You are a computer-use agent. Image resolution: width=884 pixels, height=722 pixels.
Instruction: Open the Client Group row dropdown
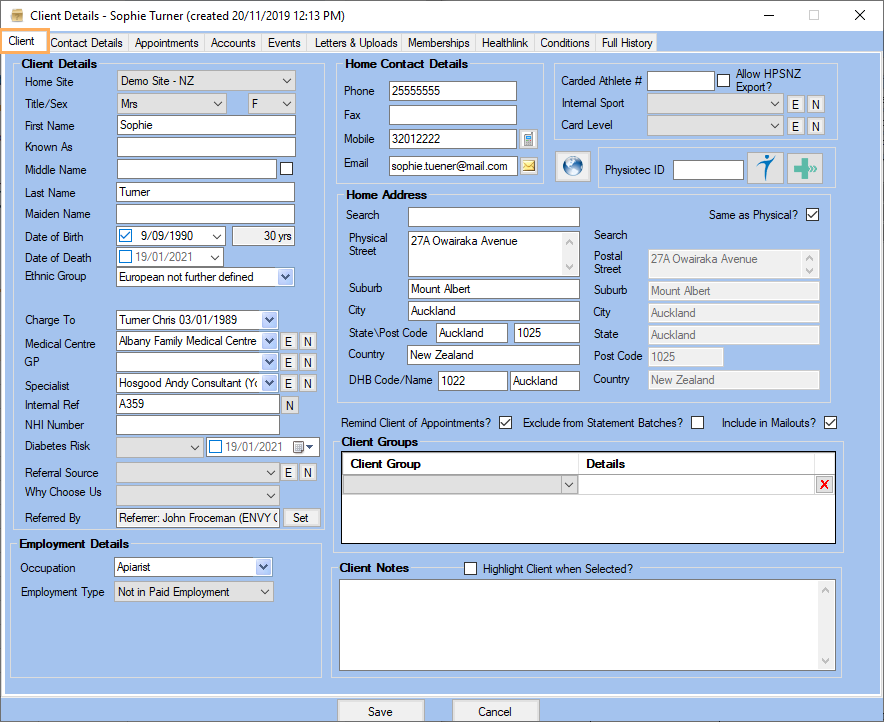point(569,485)
